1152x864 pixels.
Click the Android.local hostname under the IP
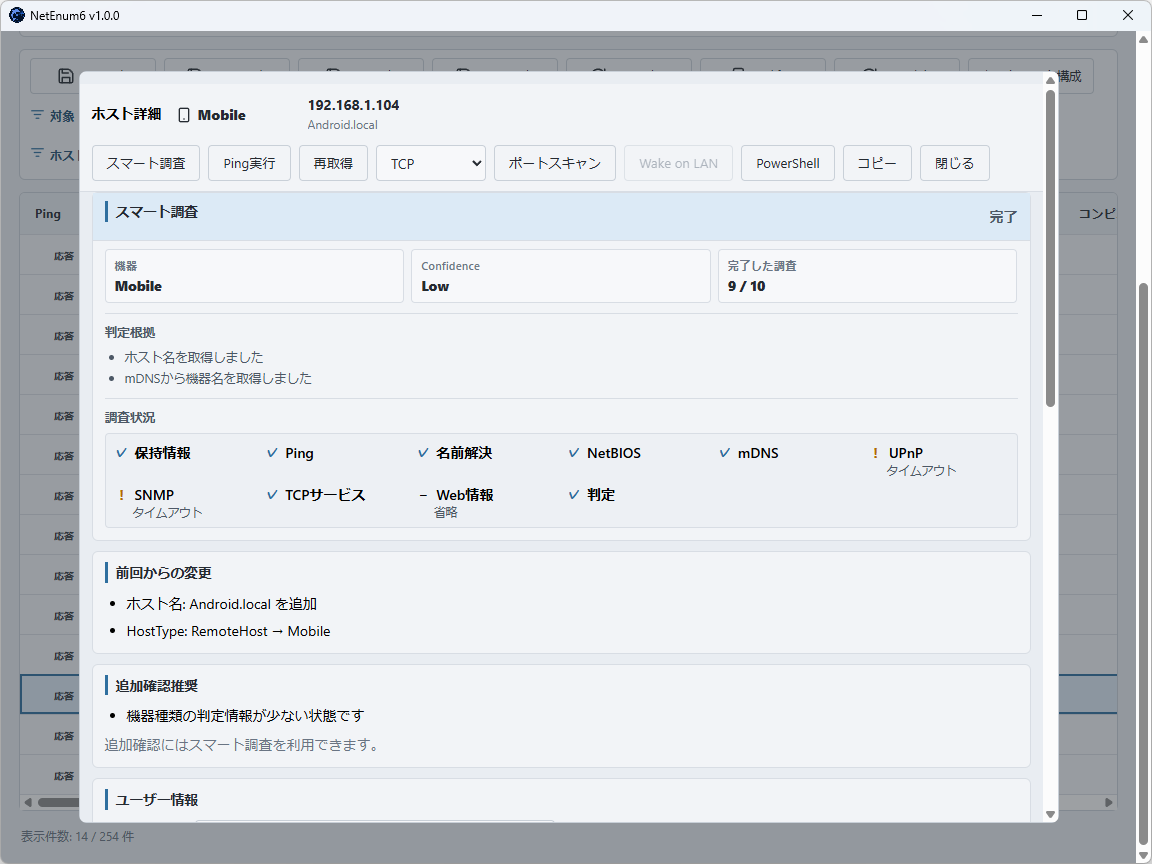click(342, 125)
